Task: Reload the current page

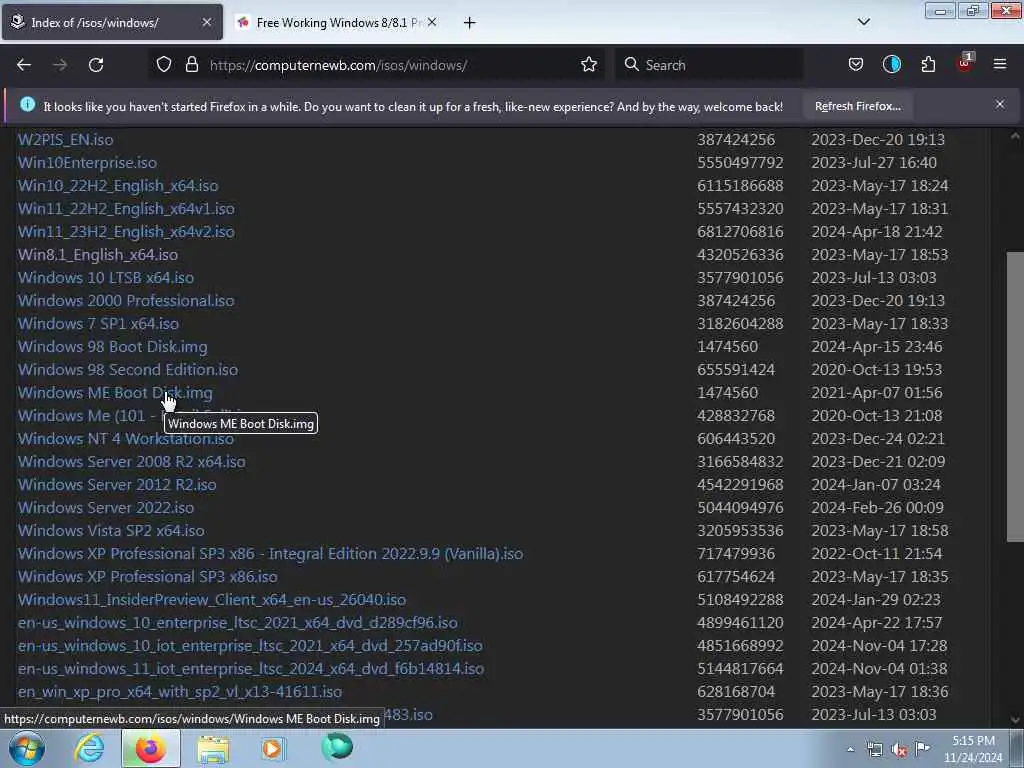Action: pos(96,65)
